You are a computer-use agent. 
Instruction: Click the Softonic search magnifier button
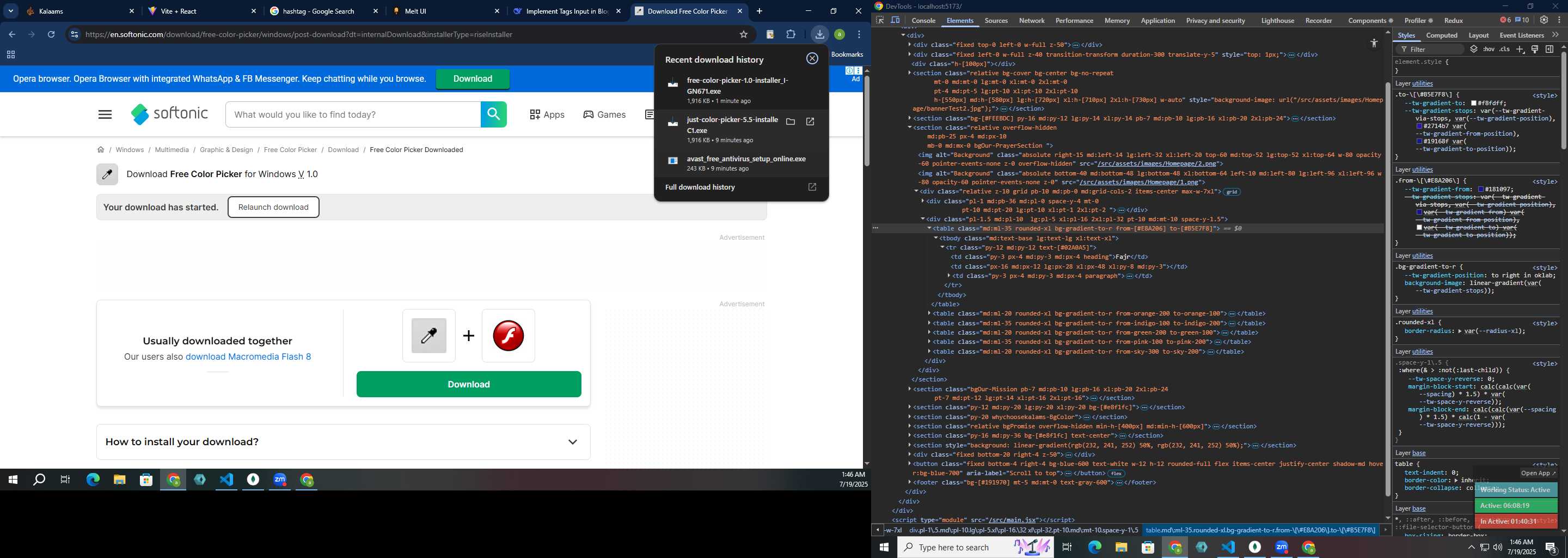[494, 114]
